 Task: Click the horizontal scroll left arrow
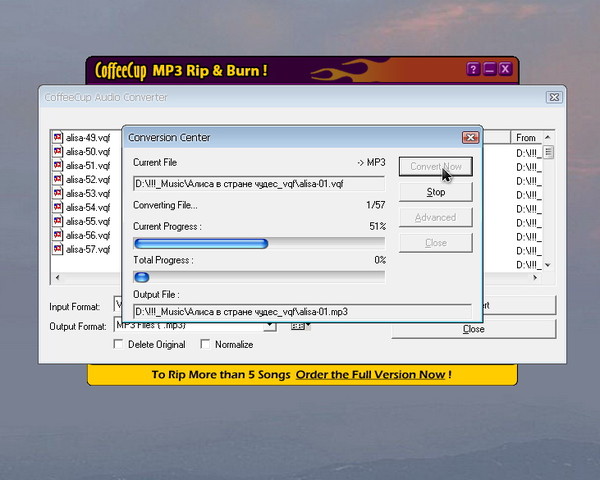point(57,278)
